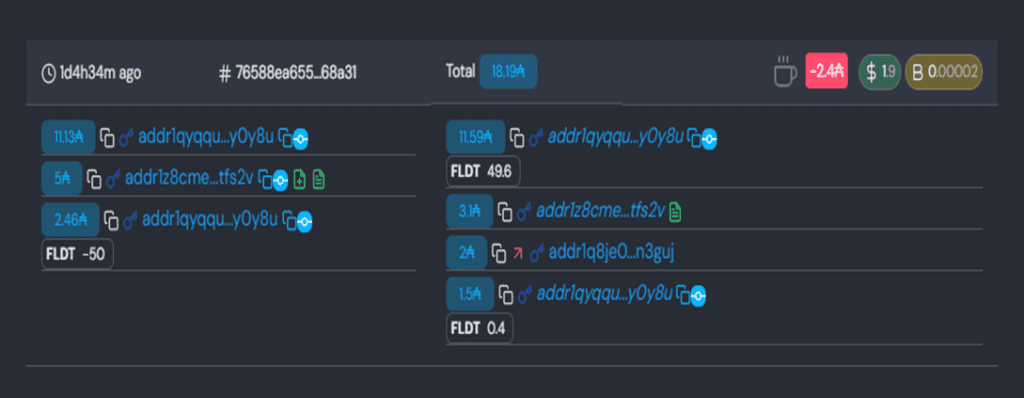Click the blue circle icon in the 11.59₳ row
Screen dimensions: 1024x398
[709, 139]
